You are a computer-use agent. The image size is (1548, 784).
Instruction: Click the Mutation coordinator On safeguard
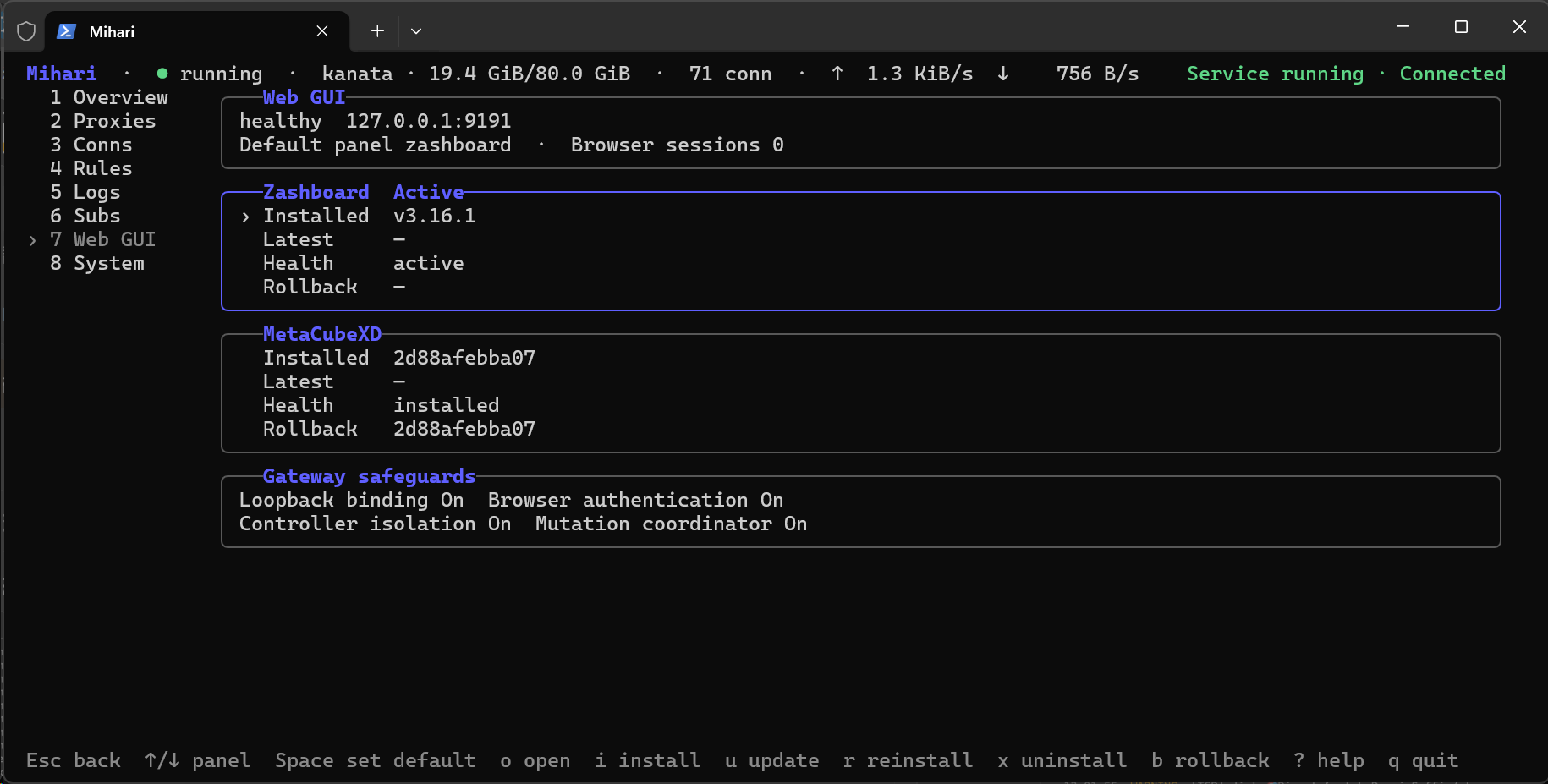point(672,524)
